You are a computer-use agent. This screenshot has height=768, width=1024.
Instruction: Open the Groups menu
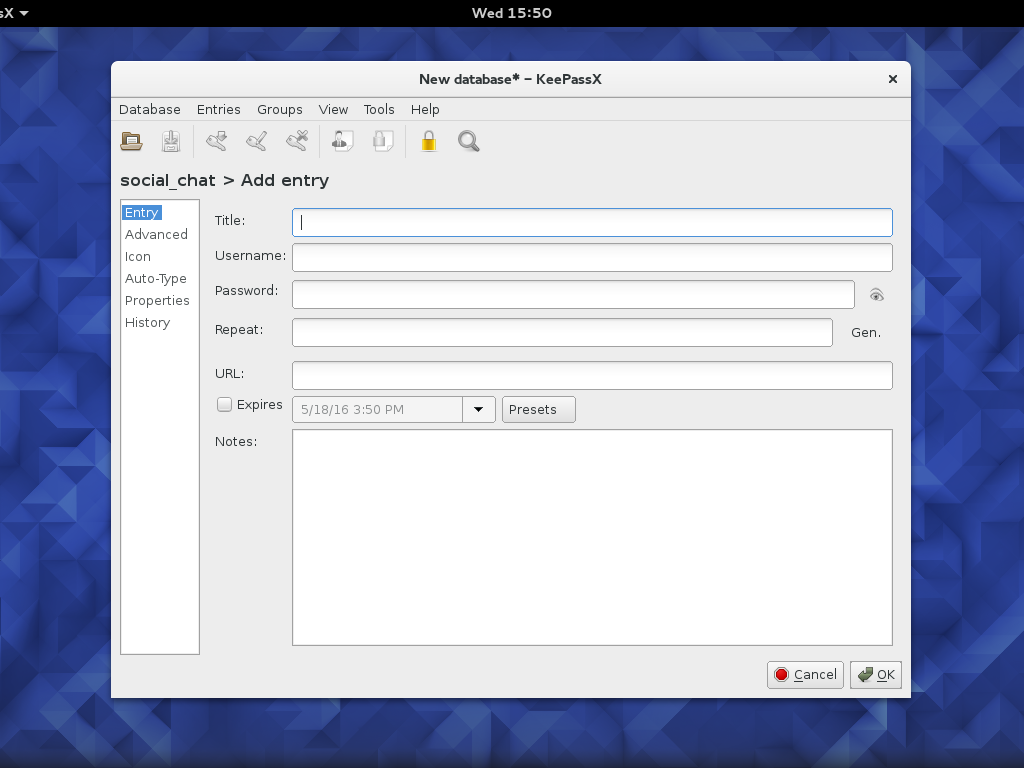click(280, 109)
